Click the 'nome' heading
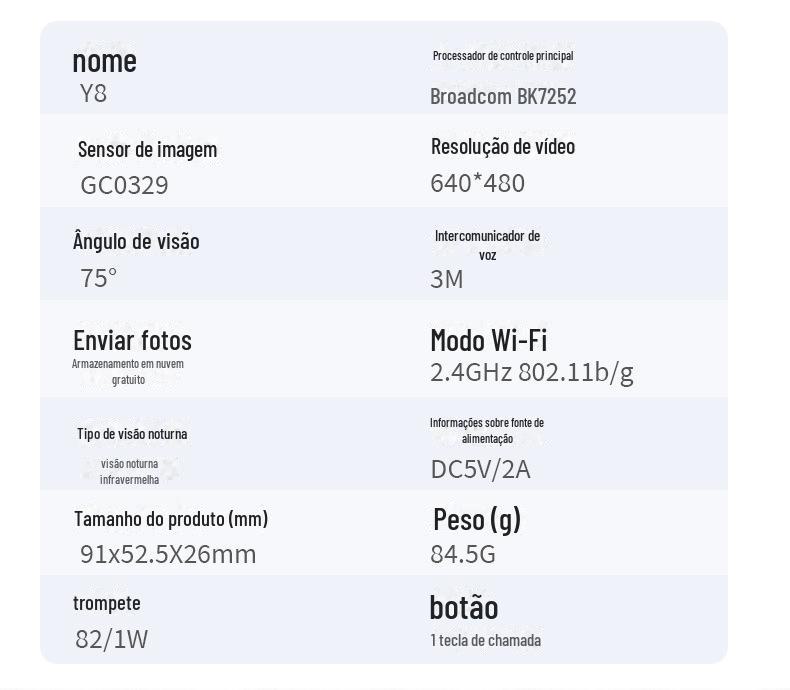This screenshot has width=790, height=690. (104, 61)
